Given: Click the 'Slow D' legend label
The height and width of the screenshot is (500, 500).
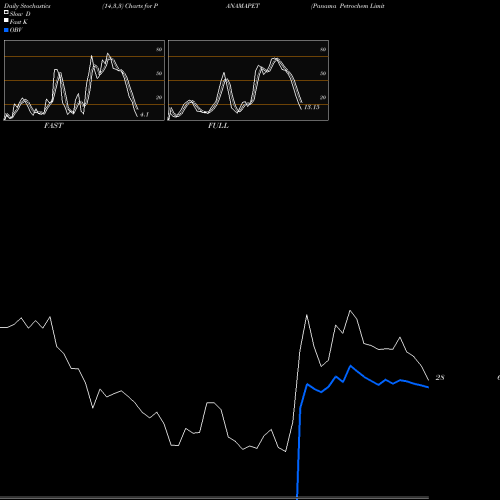Looking at the screenshot, I should point(20,14).
